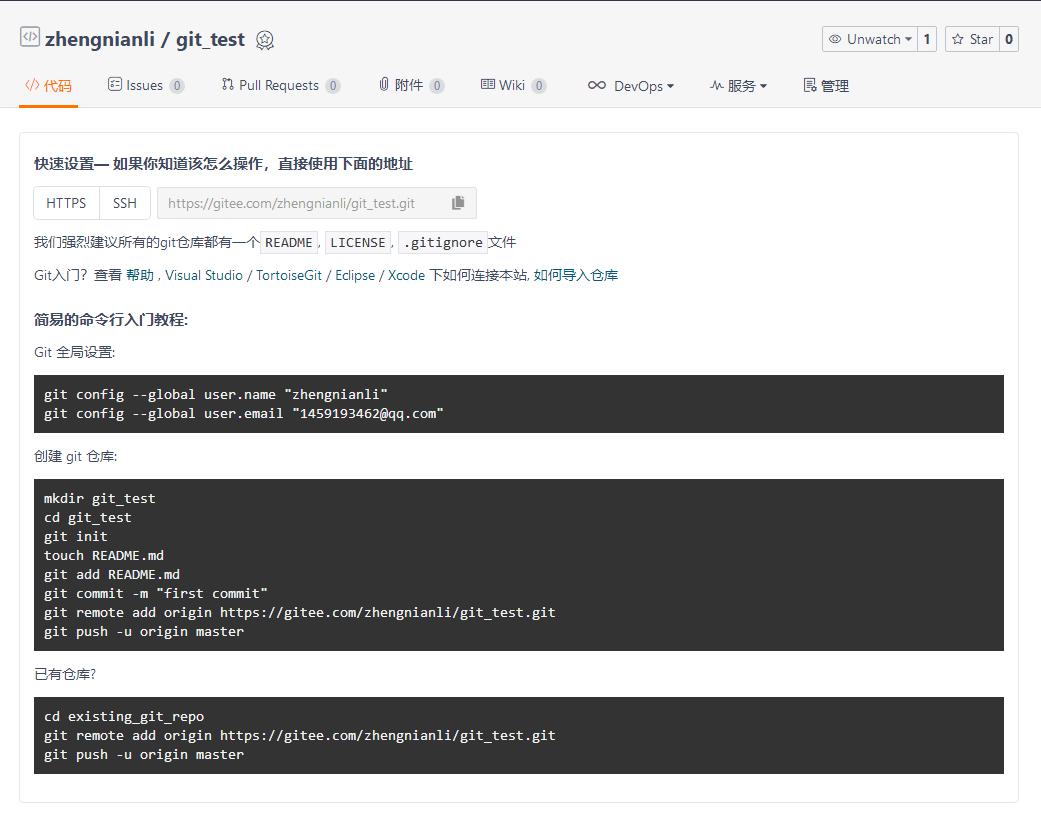The height and width of the screenshot is (814, 1041).
Task: Create a README file link
Action: coord(289,242)
